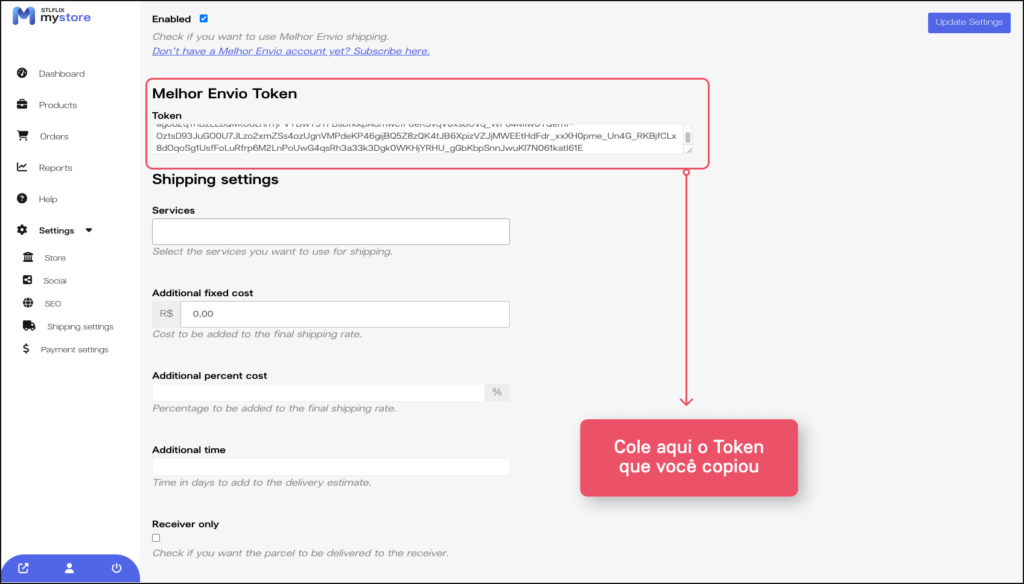Collapse the Settings menu arrow
Image resolution: width=1024 pixels, height=584 pixels.
[89, 230]
